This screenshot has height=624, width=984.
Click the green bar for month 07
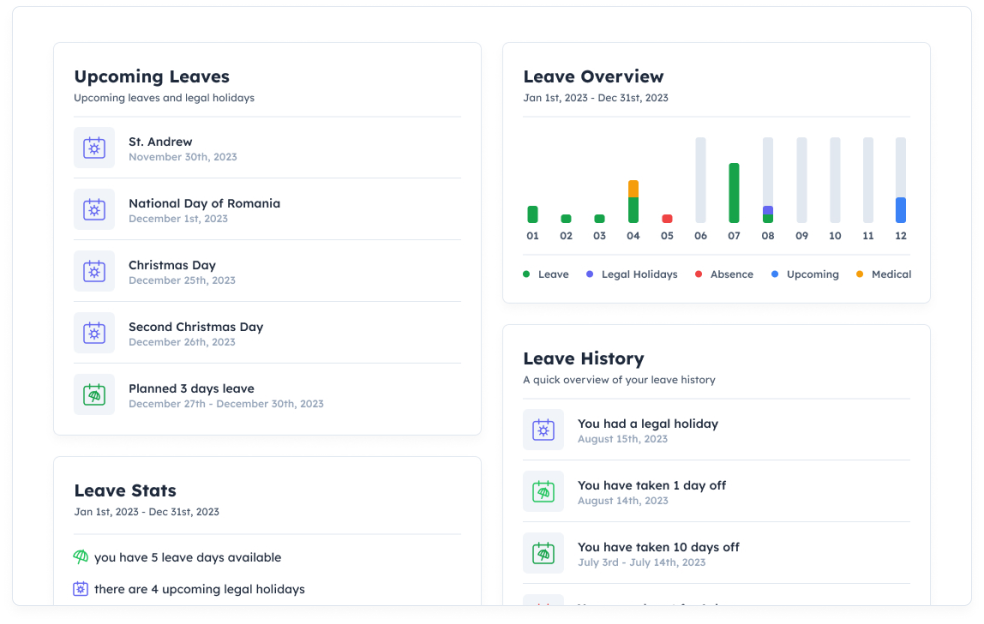[734, 193]
